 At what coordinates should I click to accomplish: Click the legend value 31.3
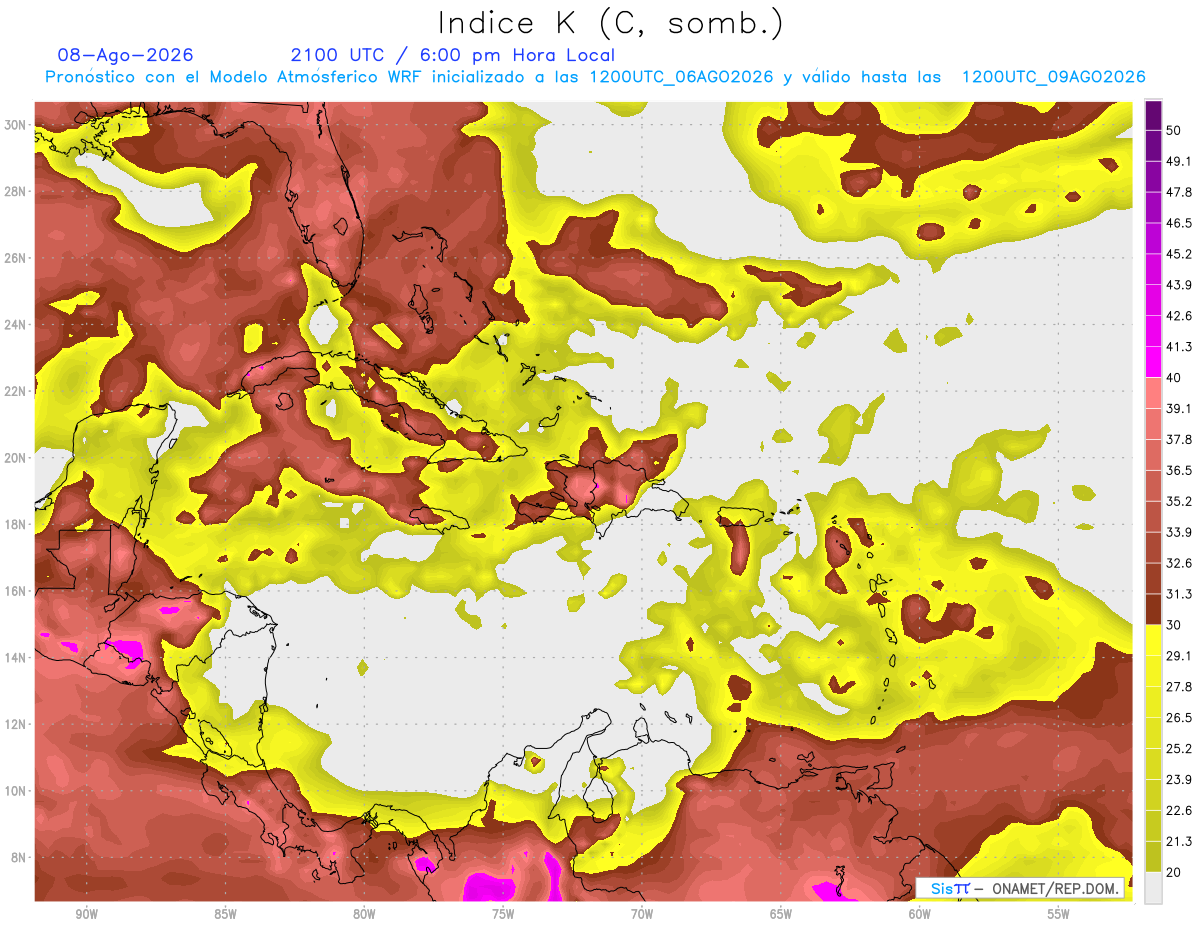click(x=1179, y=594)
